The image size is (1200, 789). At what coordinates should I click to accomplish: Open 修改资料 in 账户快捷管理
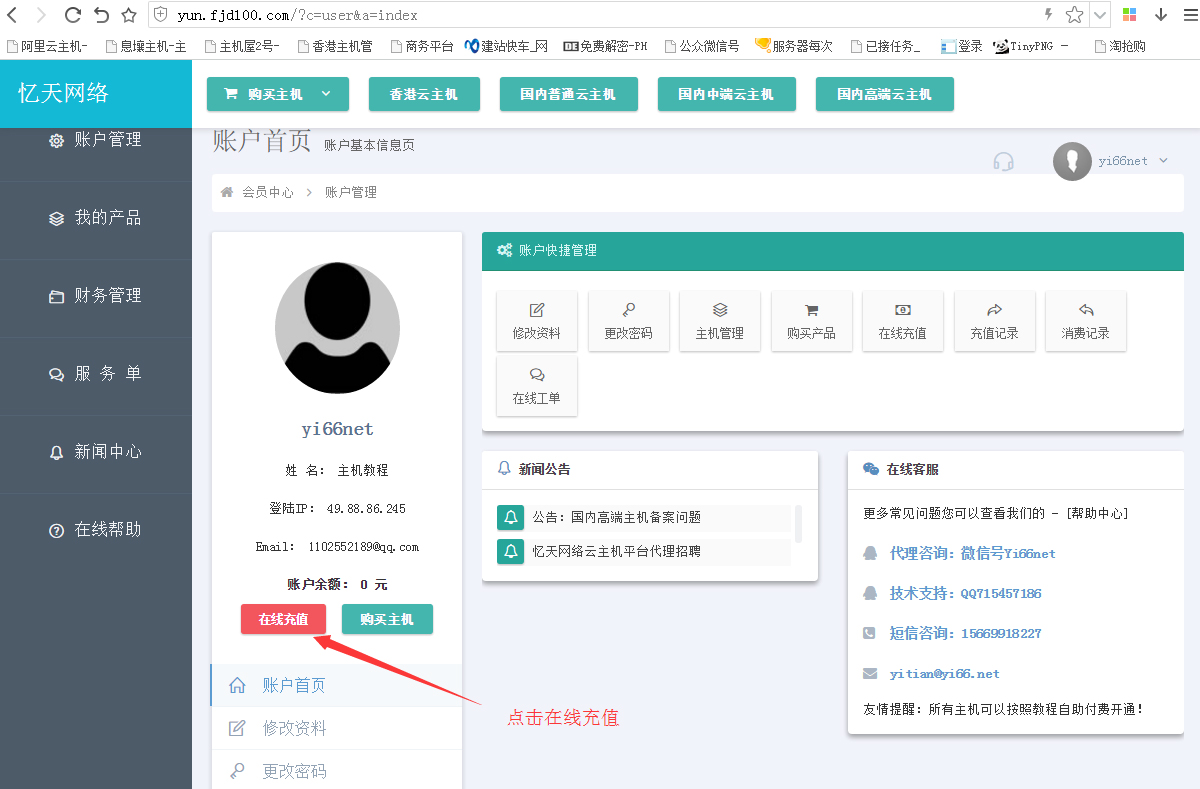pyautogui.click(x=537, y=320)
